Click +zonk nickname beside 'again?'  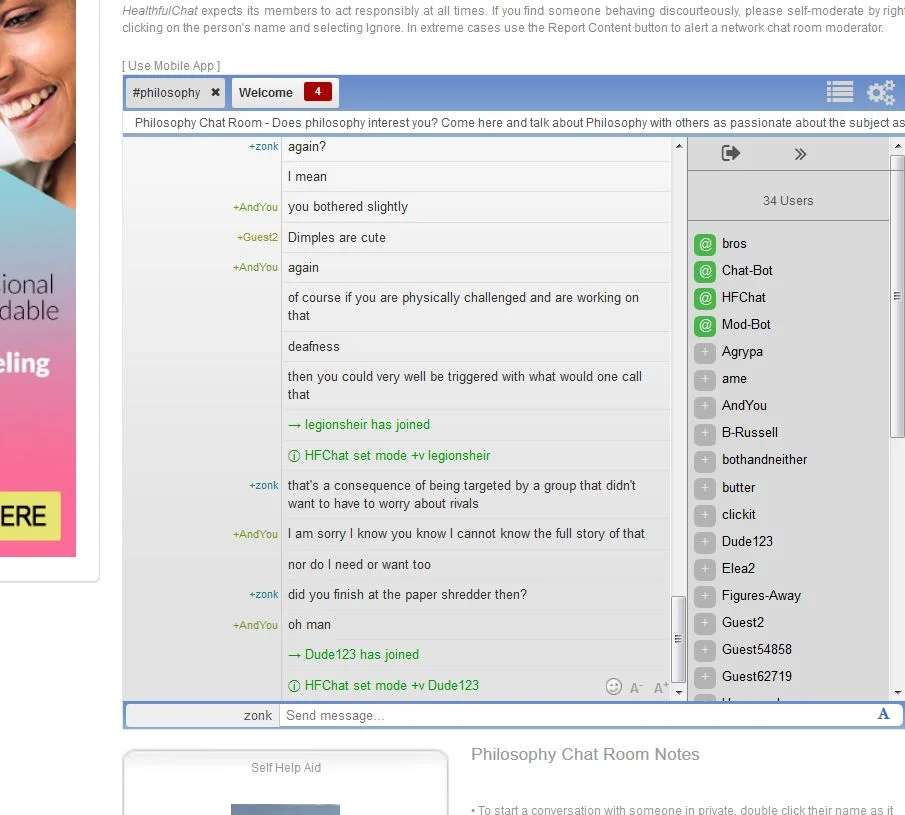click(264, 147)
